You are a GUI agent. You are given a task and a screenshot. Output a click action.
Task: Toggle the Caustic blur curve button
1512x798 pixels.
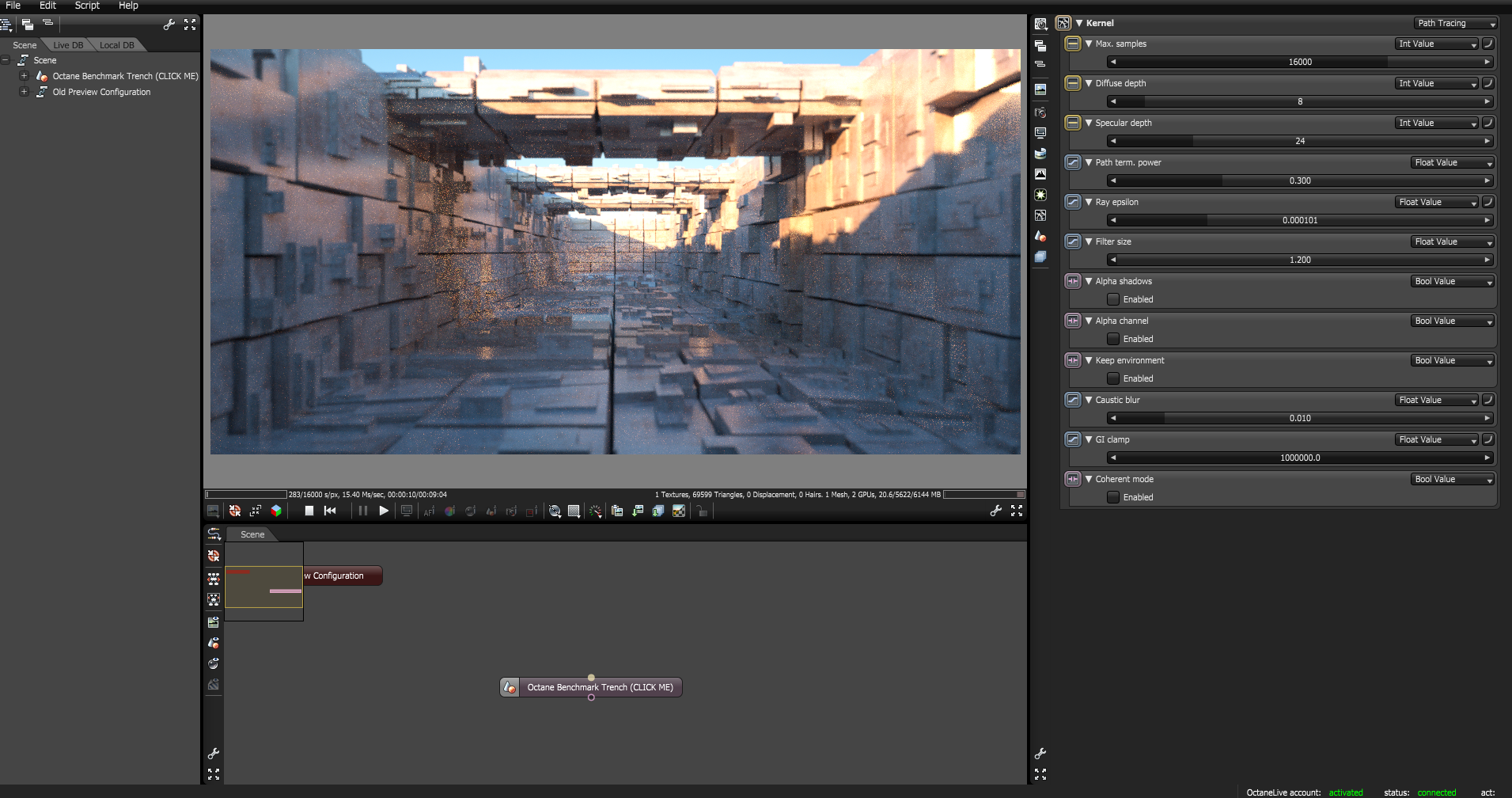click(x=1487, y=400)
